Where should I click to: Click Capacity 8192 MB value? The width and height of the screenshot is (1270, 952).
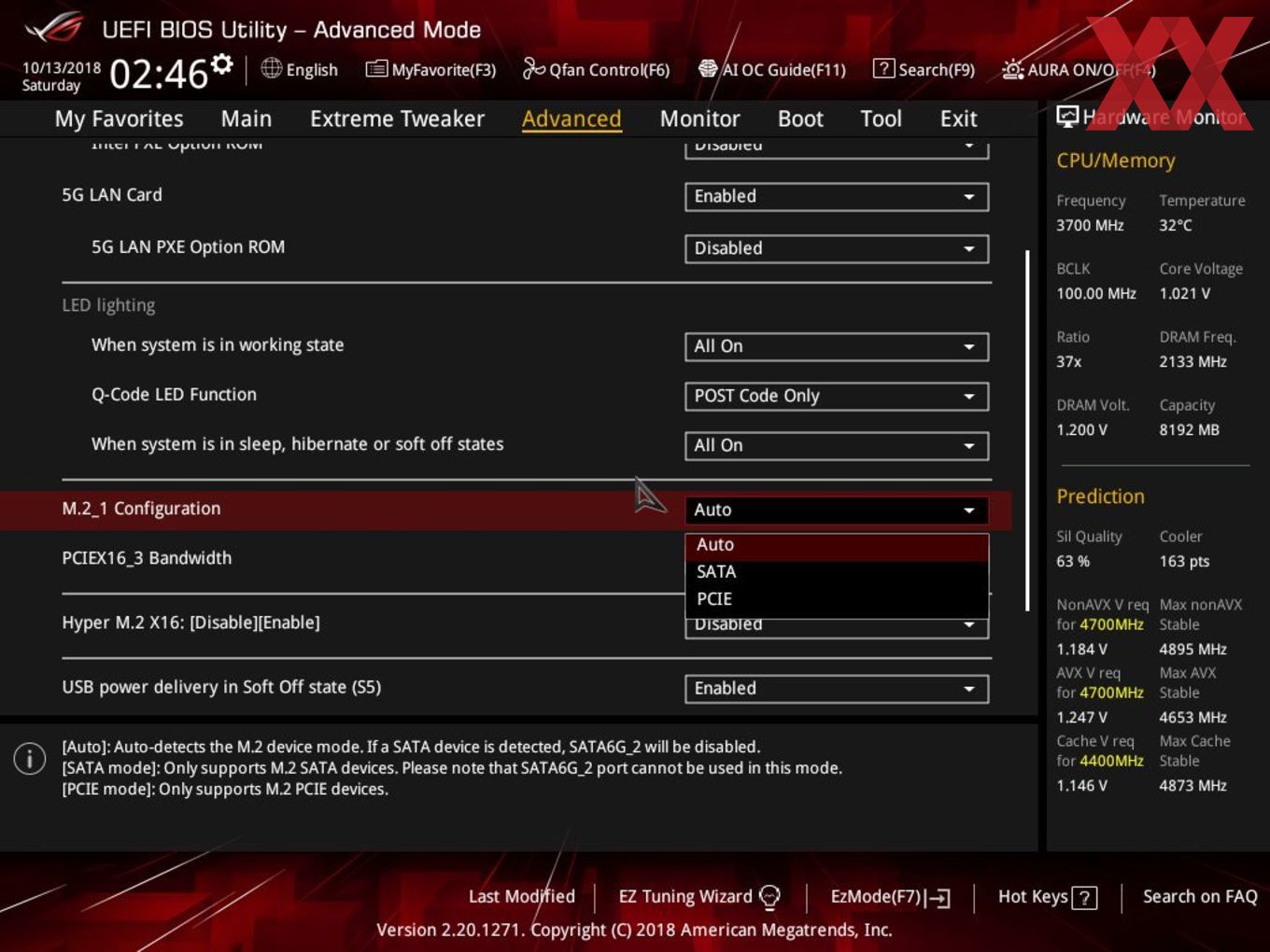[x=1189, y=430]
